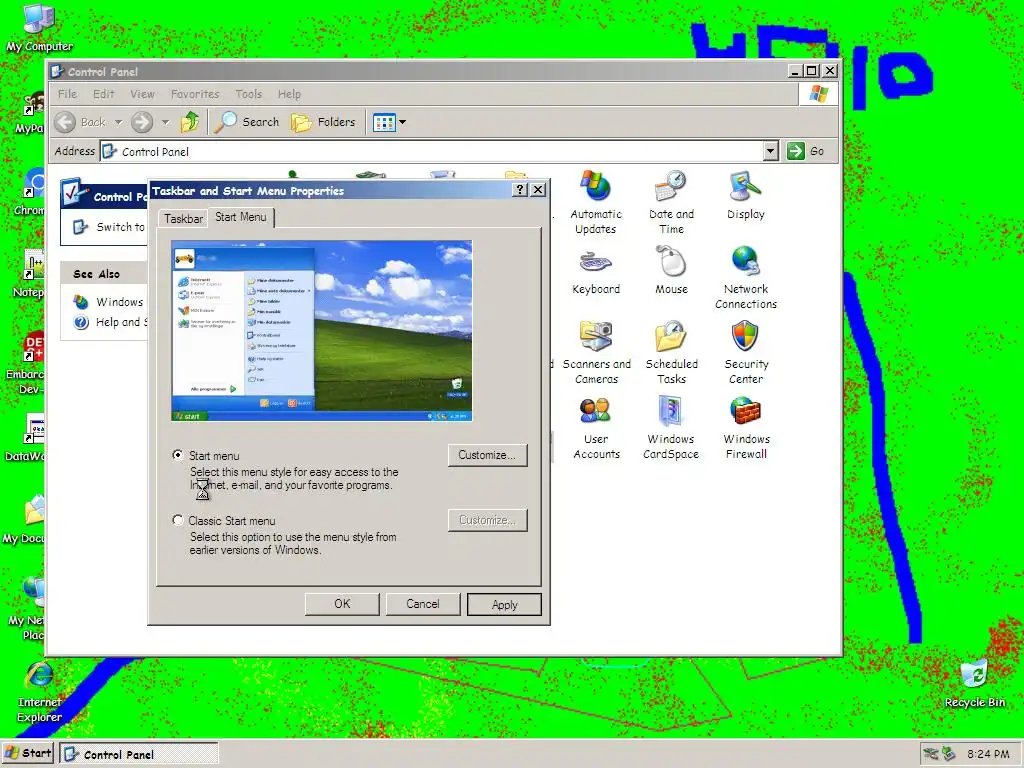Click the Start button on taskbar
Screen dimensions: 1024x768
click(x=29, y=753)
